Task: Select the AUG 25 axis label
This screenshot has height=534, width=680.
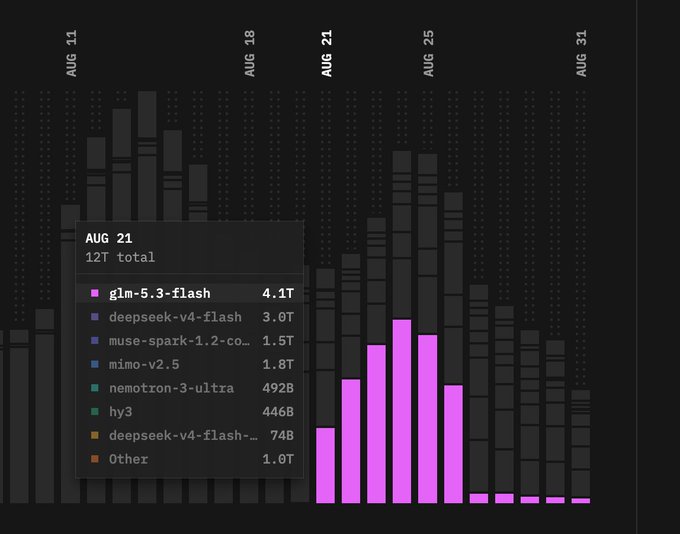Action: click(x=428, y=53)
